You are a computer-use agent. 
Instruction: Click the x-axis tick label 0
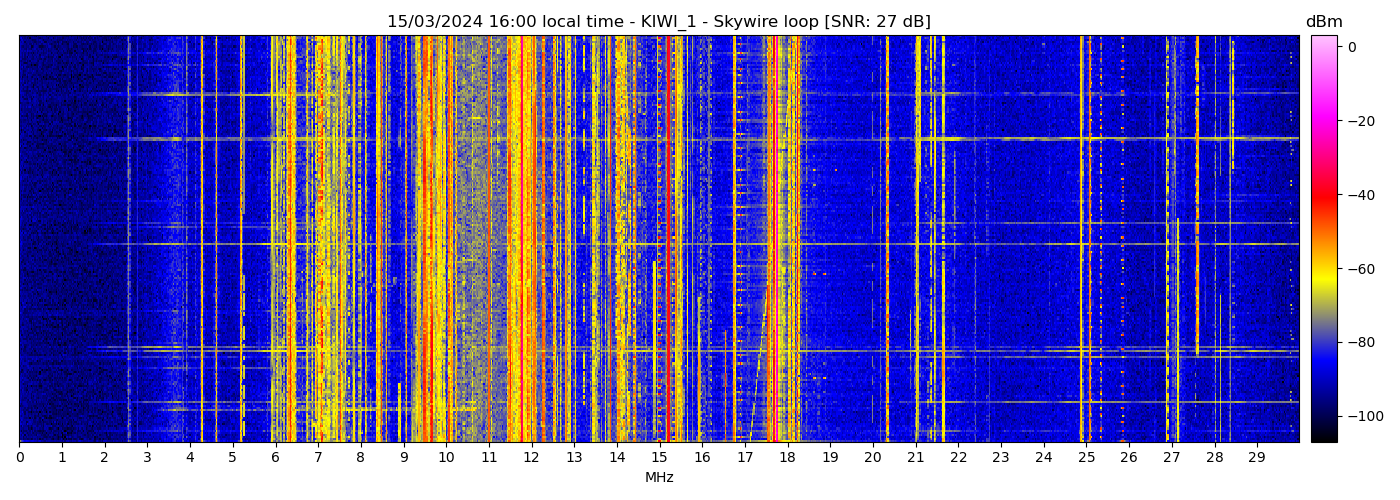20,457
